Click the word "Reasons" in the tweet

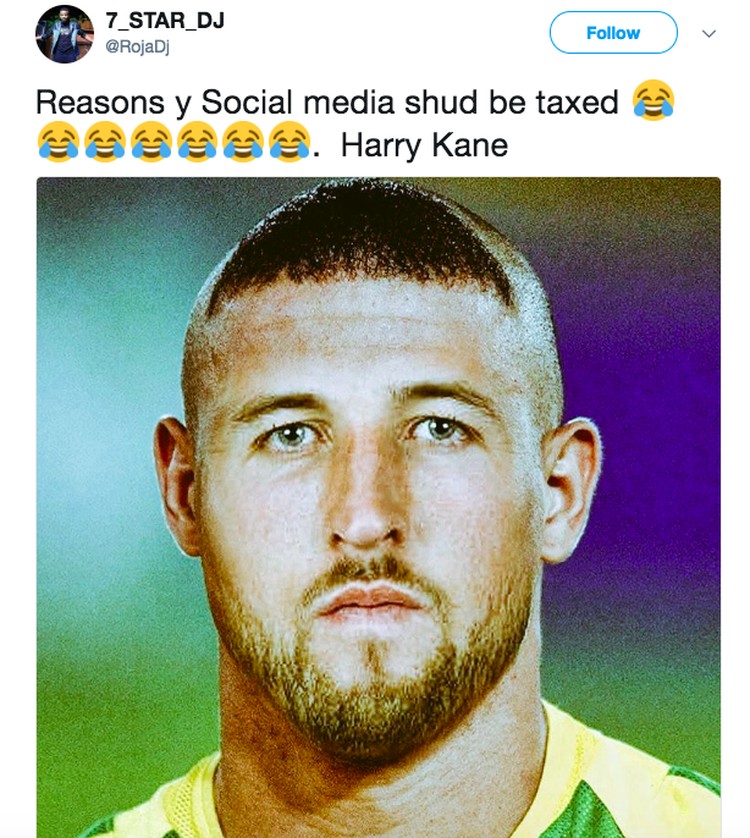100,102
